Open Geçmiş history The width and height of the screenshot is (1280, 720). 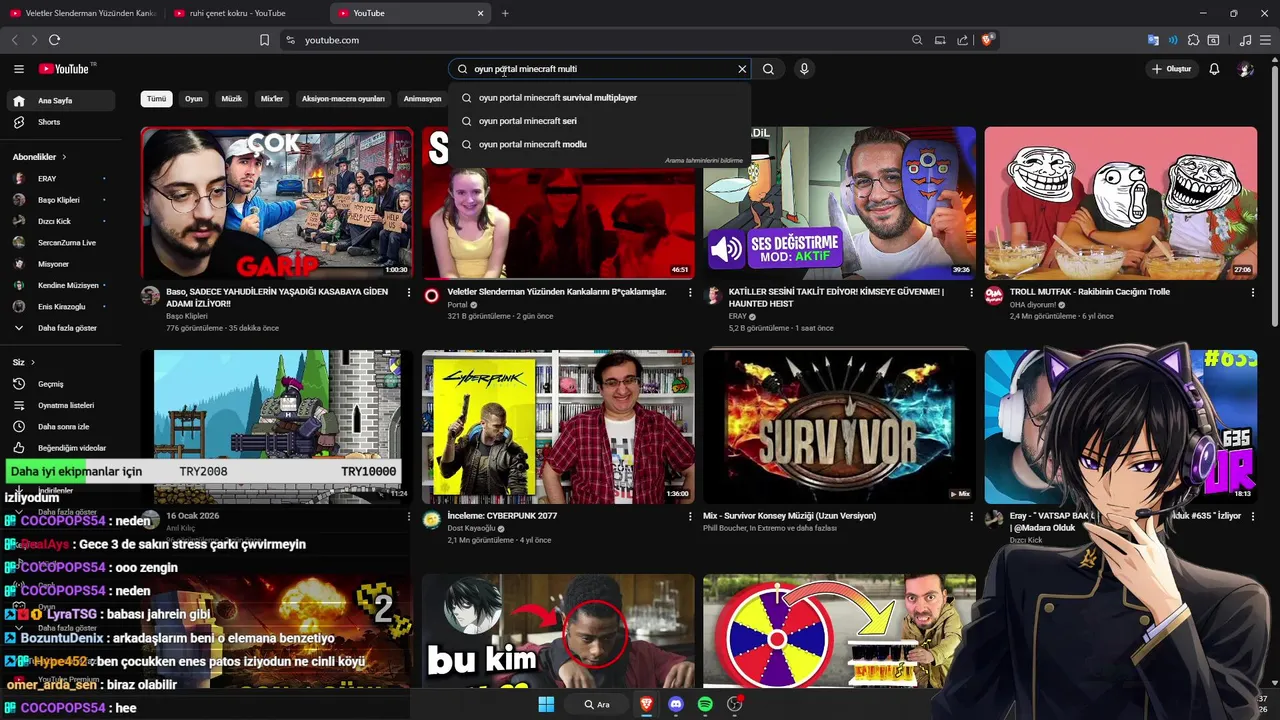pos(60,384)
